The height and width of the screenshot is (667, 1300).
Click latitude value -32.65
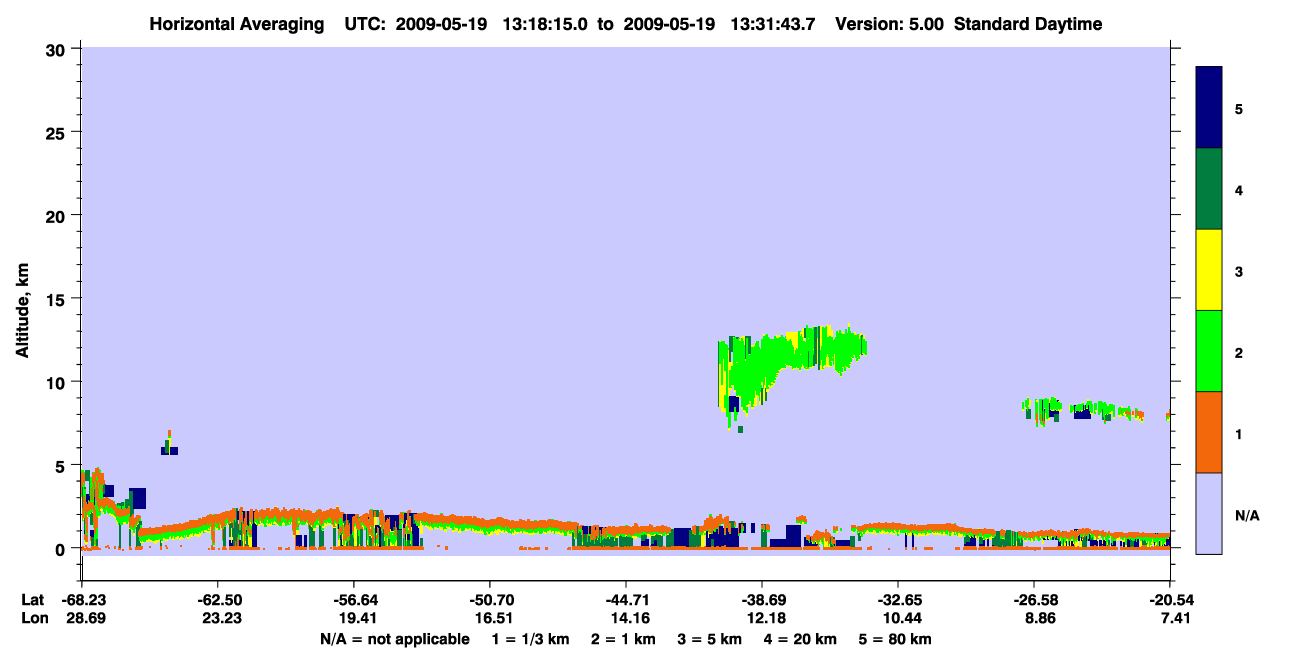click(898, 600)
